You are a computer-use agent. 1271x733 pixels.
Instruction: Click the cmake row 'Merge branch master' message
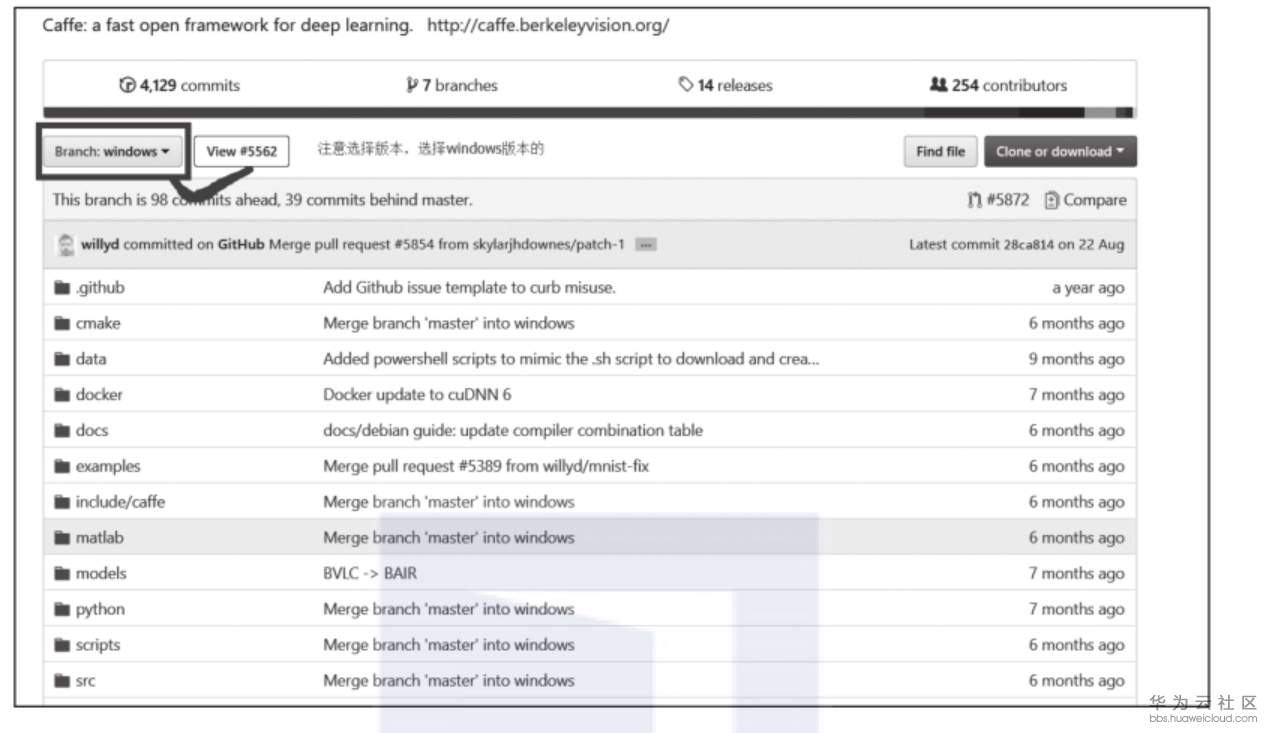click(449, 324)
